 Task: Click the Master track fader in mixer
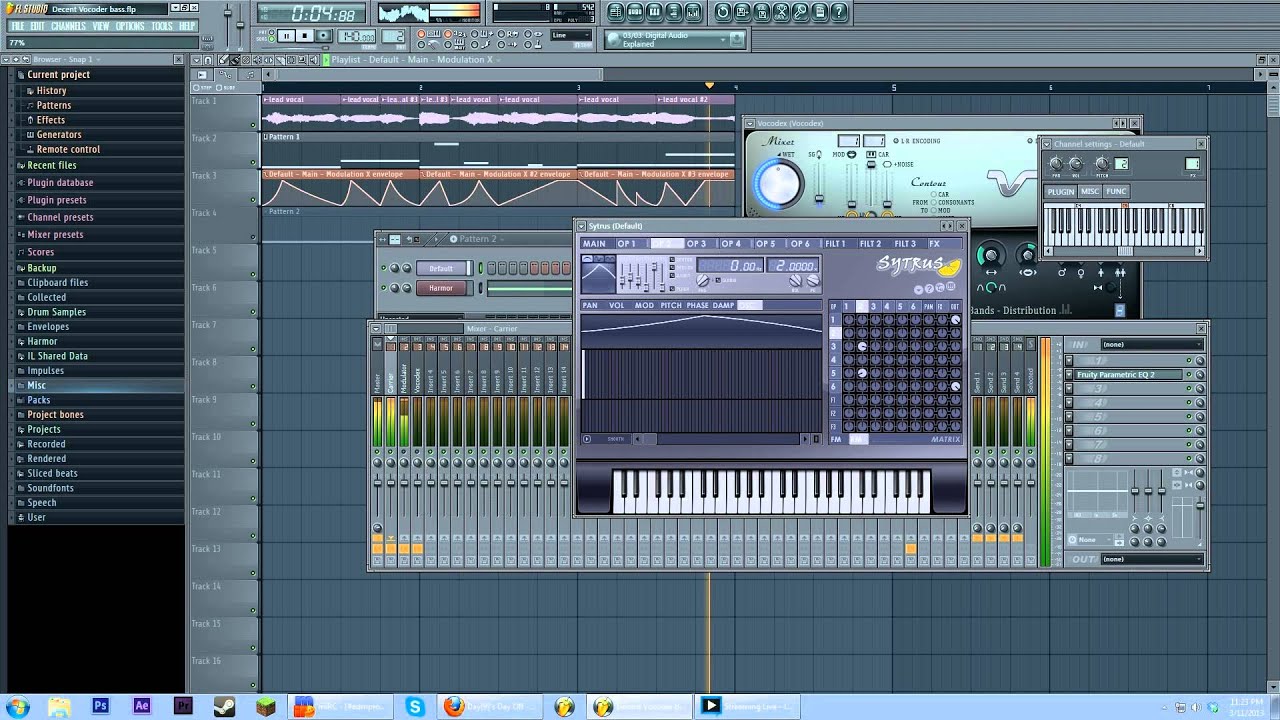(377, 482)
